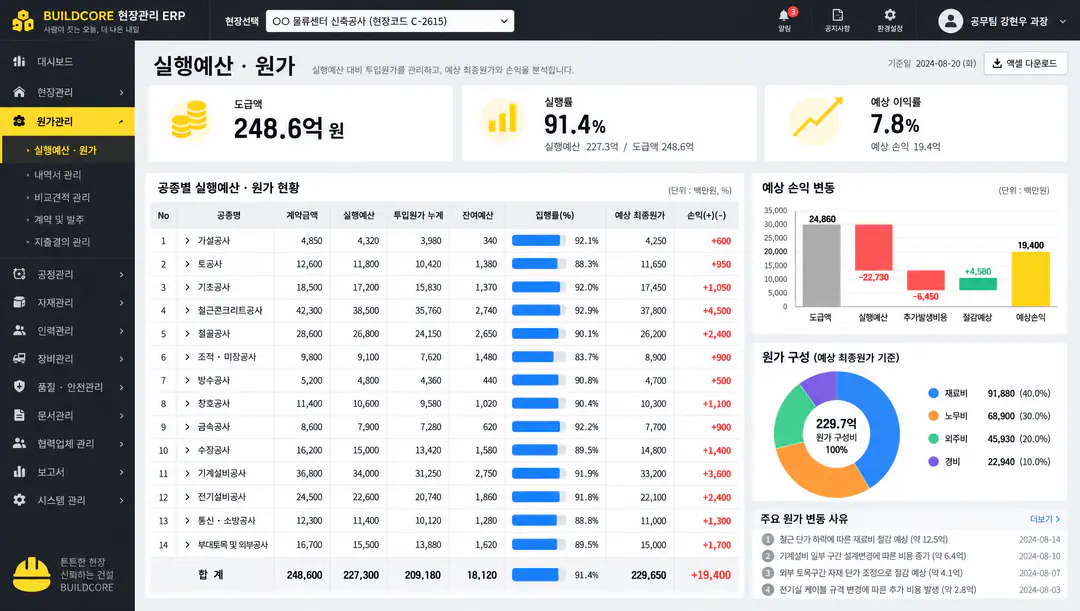Expand the 가설공사 row
The height and width of the screenshot is (611, 1080).
point(187,240)
